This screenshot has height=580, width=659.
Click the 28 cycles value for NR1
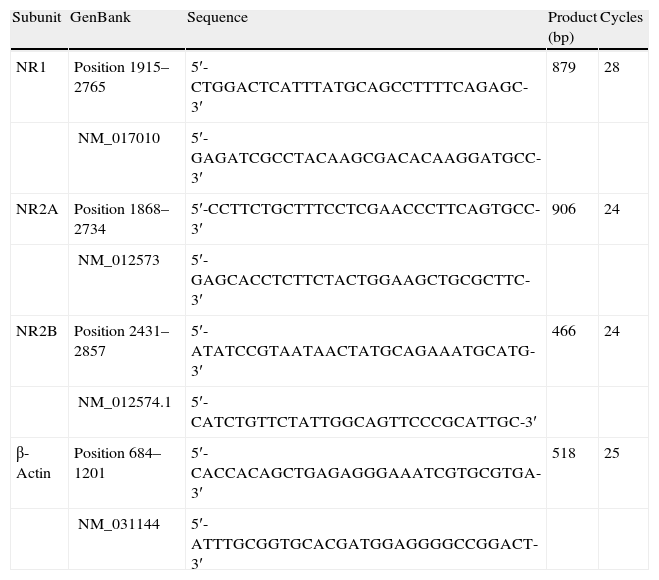coord(610,68)
